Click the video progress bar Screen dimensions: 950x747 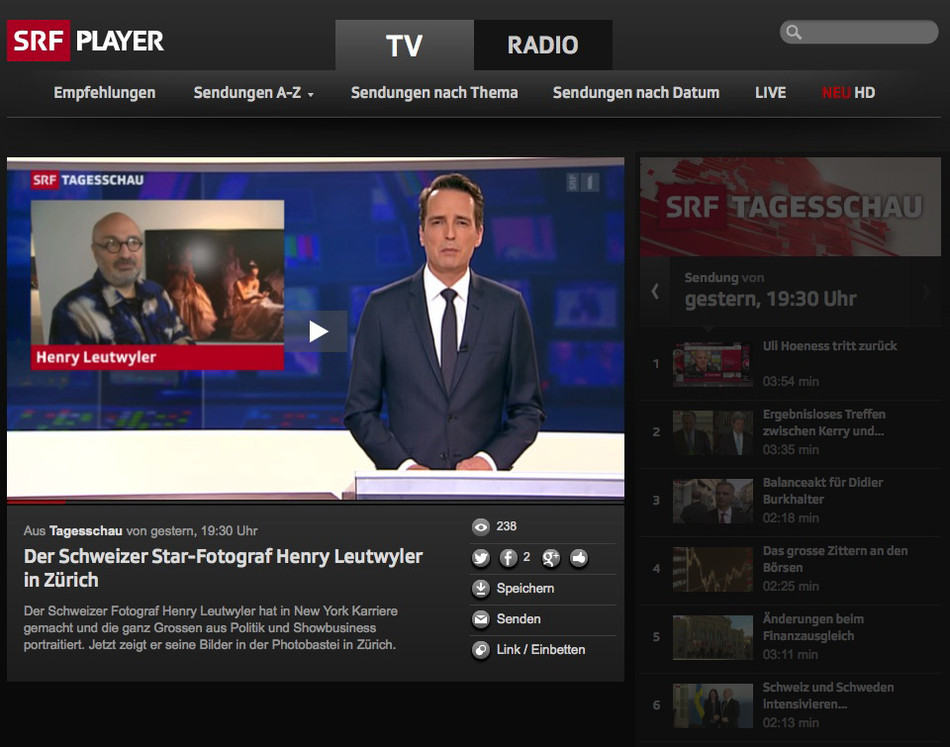click(x=315, y=502)
